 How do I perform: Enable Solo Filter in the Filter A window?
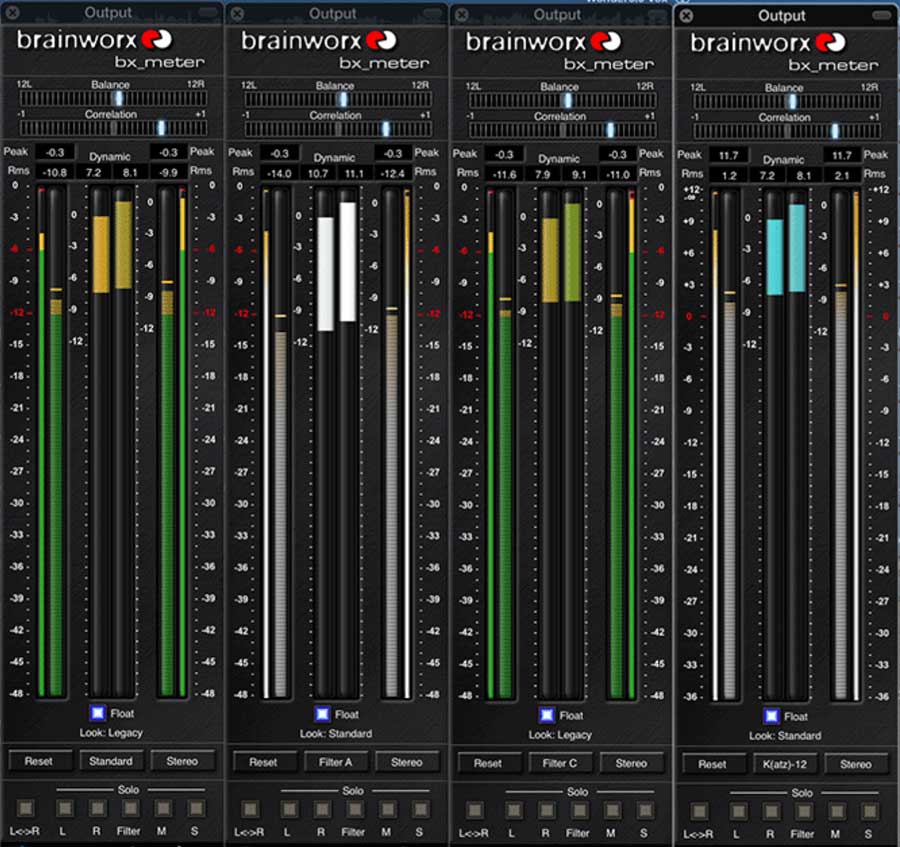[x=355, y=810]
